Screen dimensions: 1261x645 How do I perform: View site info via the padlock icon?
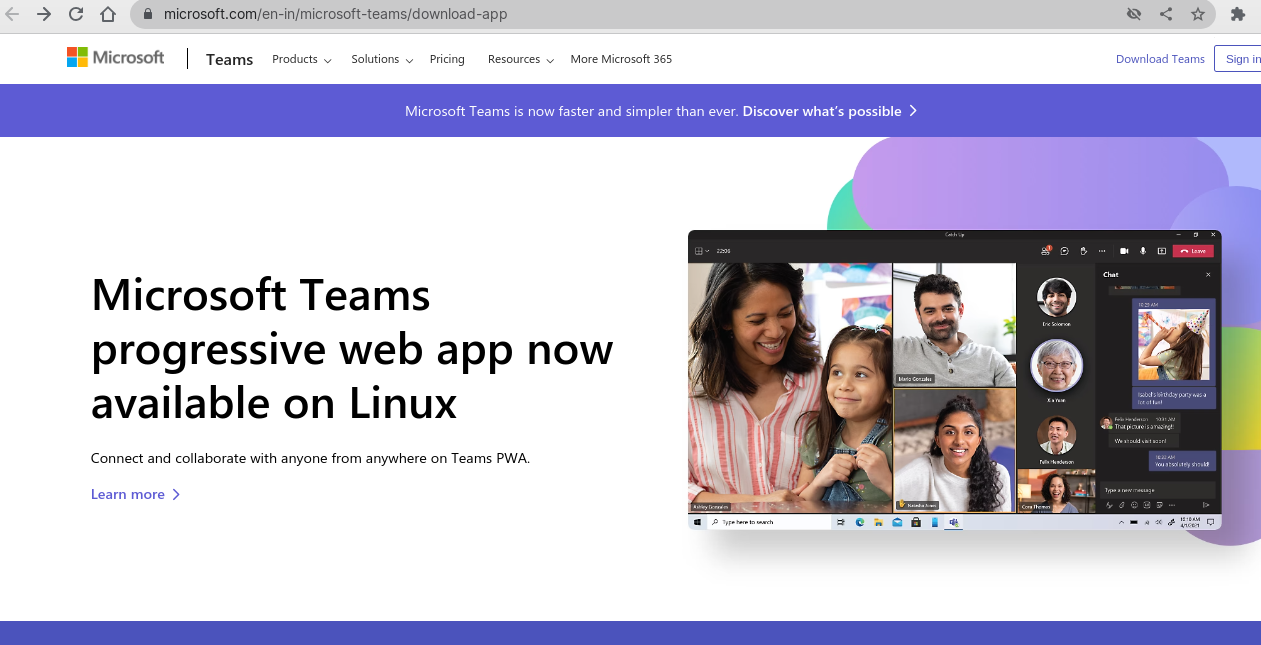[147, 15]
